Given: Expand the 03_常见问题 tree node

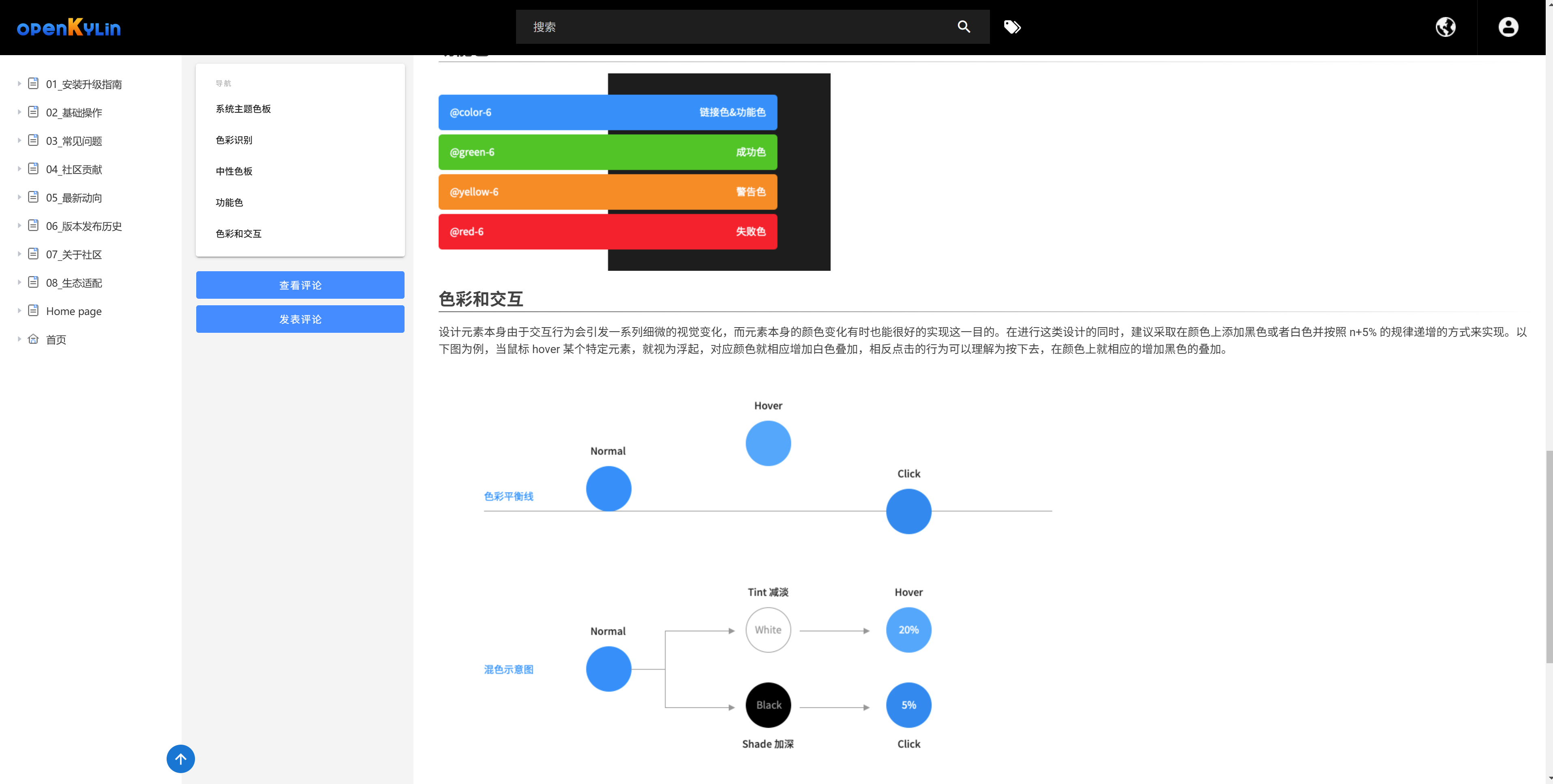Looking at the screenshot, I should pyautogui.click(x=19, y=141).
